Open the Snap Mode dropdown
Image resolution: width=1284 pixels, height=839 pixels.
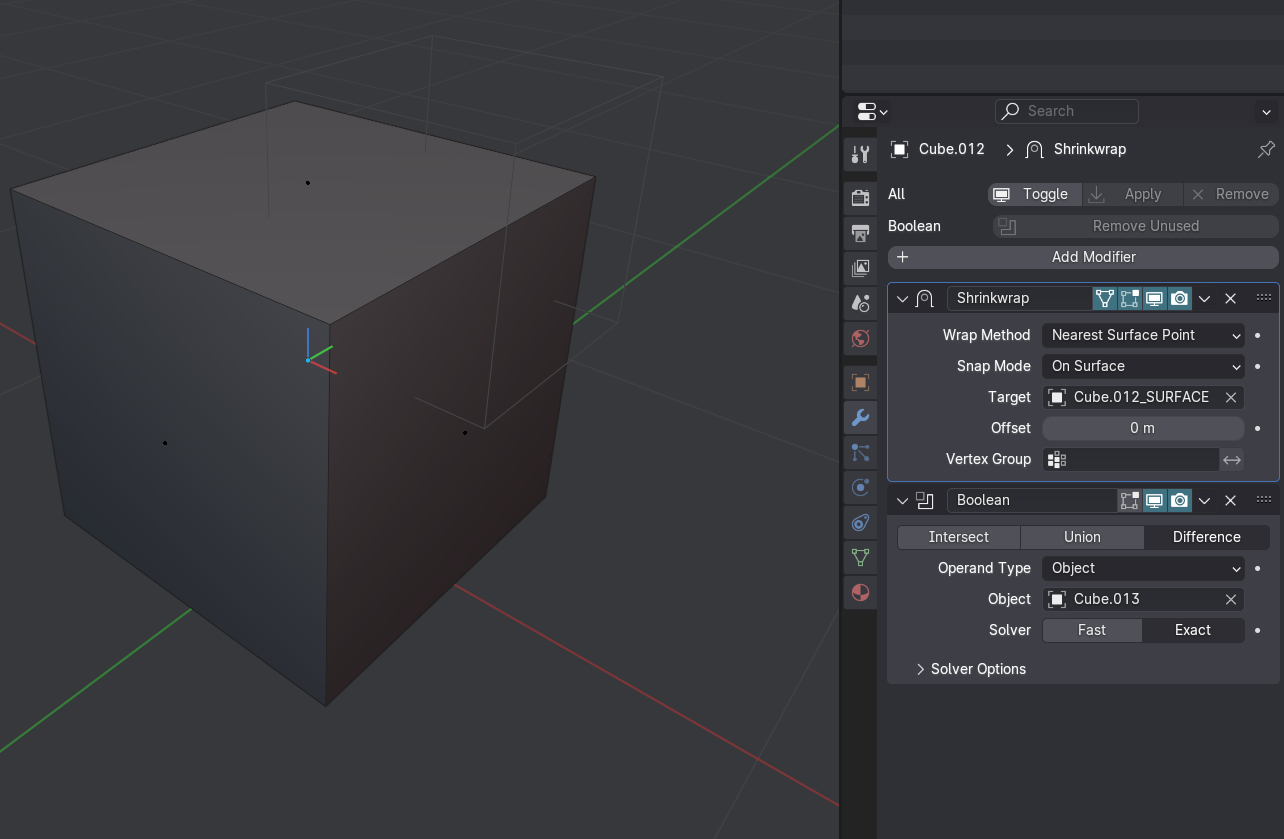pos(1143,366)
